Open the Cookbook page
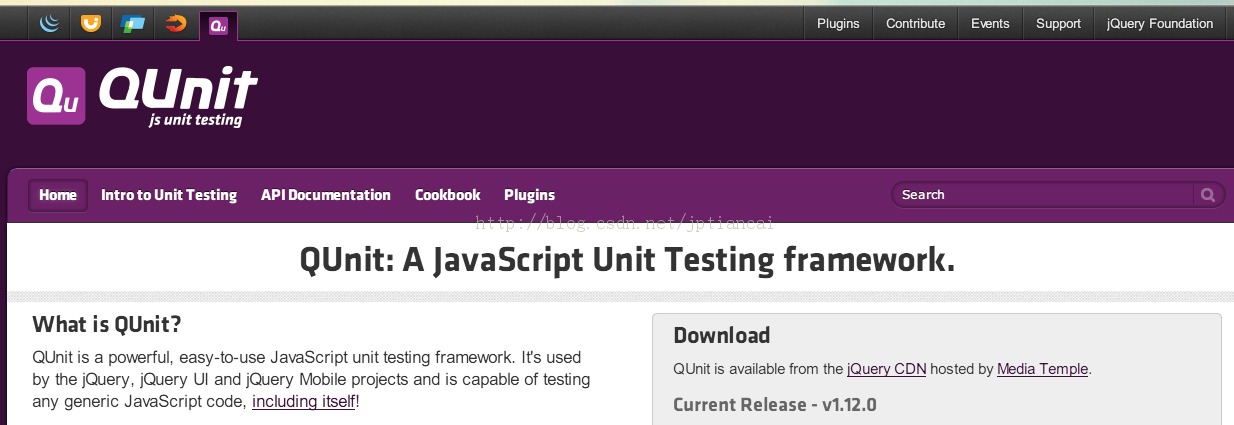 tap(448, 195)
